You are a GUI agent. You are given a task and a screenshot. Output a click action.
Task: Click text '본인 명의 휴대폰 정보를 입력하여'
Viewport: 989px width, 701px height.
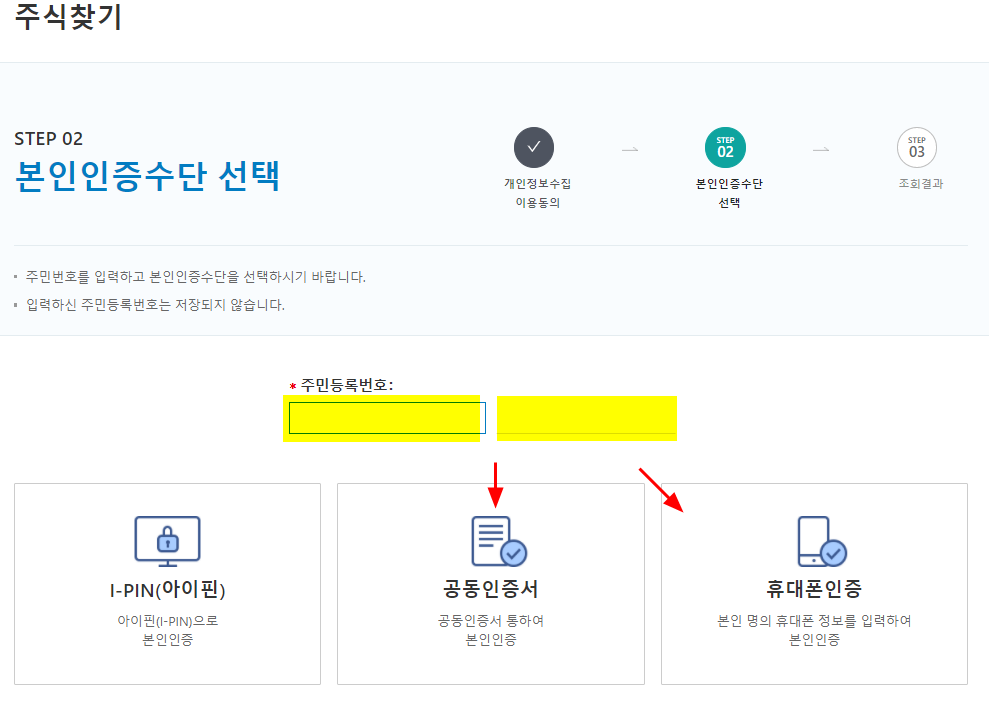814,621
